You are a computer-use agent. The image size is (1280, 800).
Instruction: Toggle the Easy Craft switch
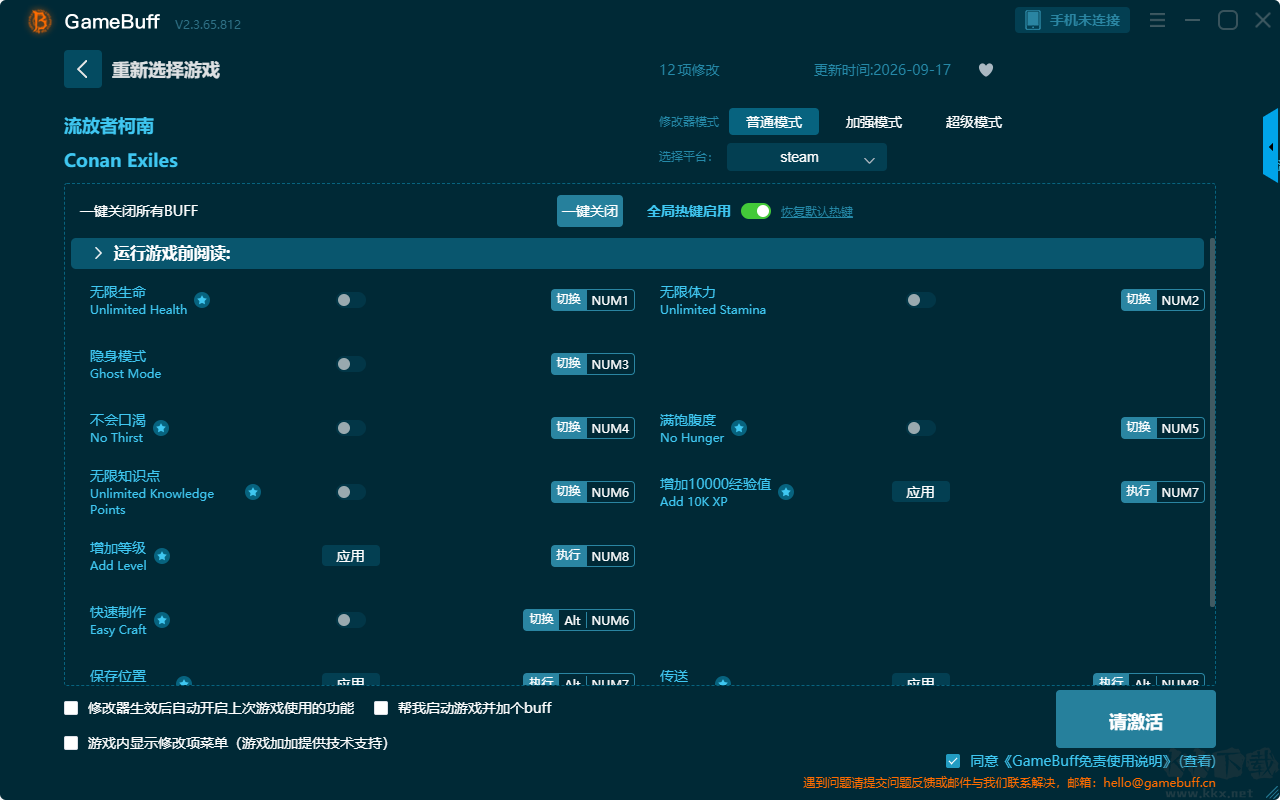350,620
